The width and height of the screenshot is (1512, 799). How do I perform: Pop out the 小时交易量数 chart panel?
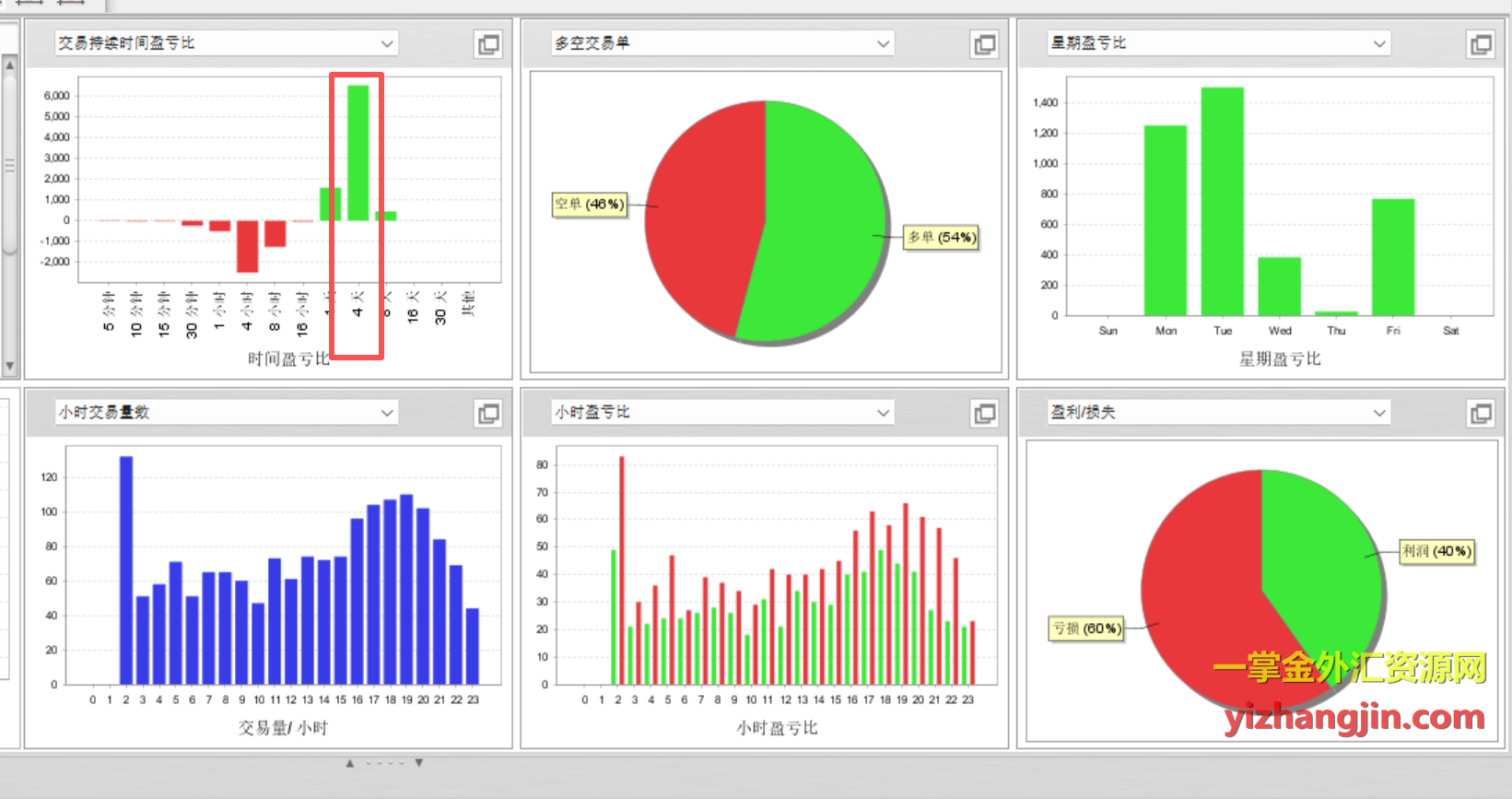click(488, 414)
